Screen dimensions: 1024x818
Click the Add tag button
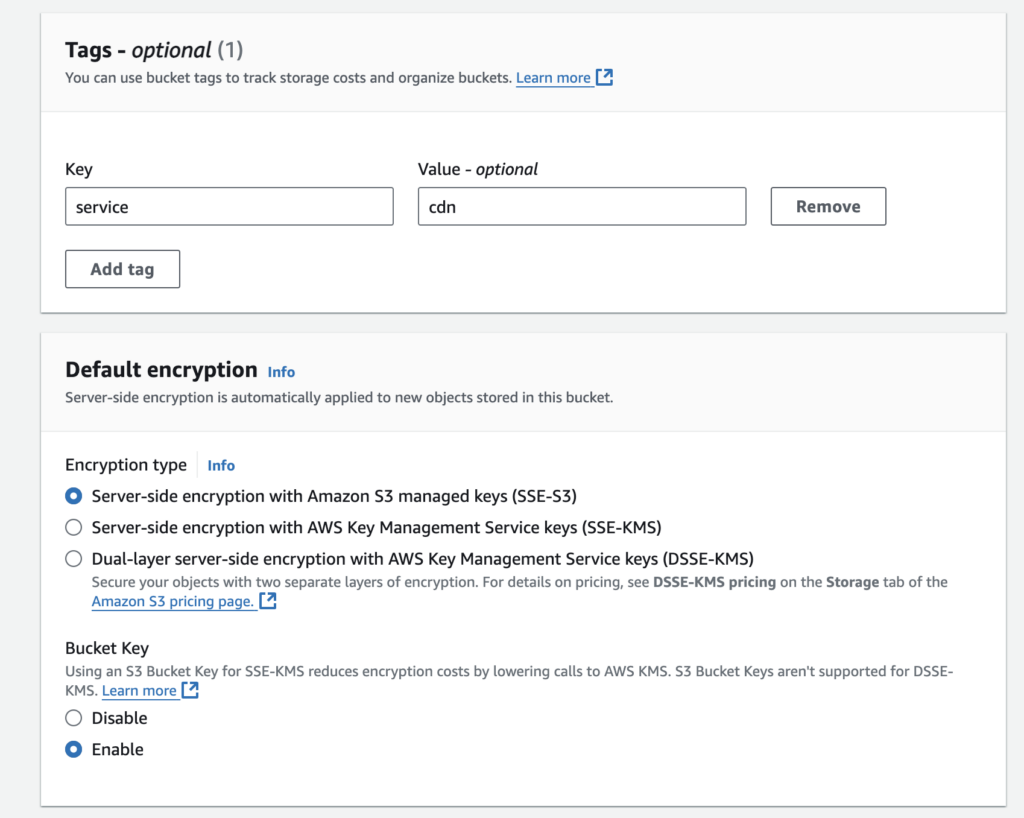tap(122, 269)
